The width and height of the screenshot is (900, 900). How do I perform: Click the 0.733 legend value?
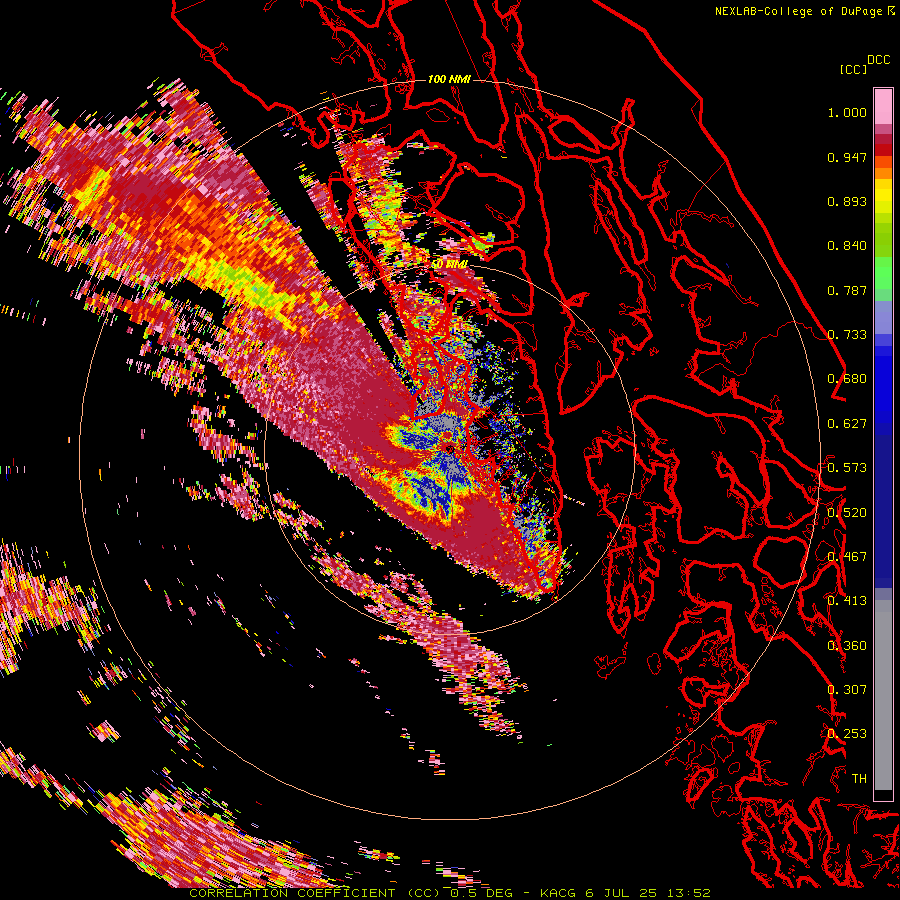(847, 335)
